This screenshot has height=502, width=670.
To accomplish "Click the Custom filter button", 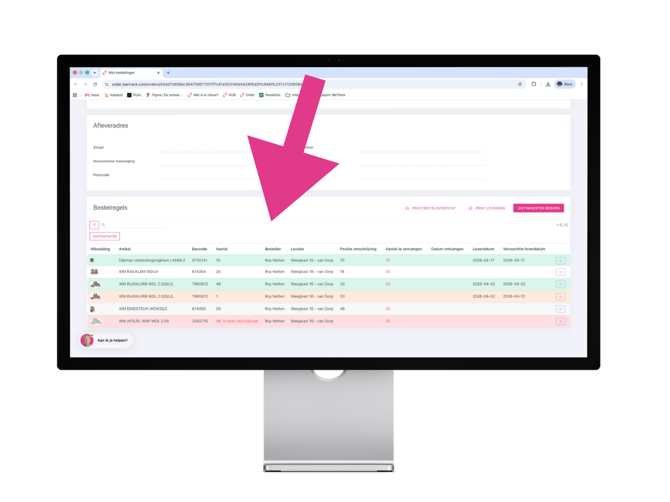I will coord(105,236).
